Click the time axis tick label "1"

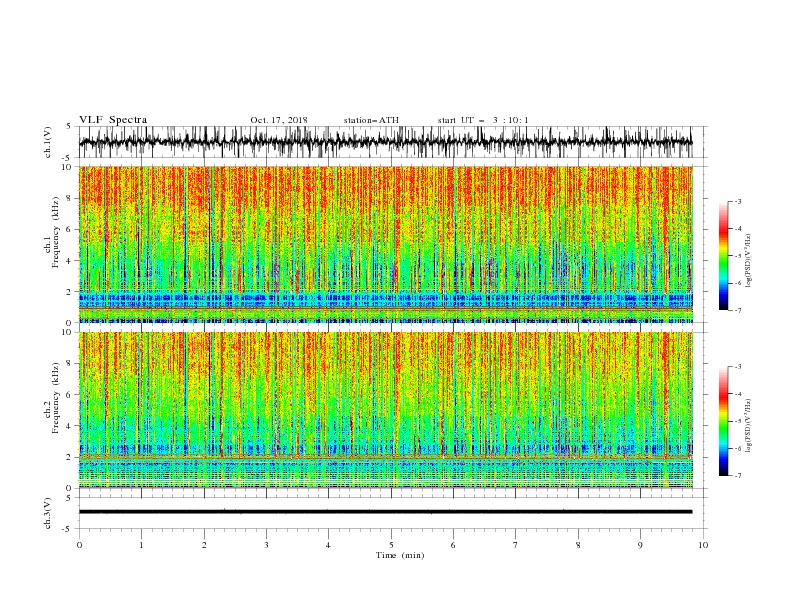coord(141,545)
